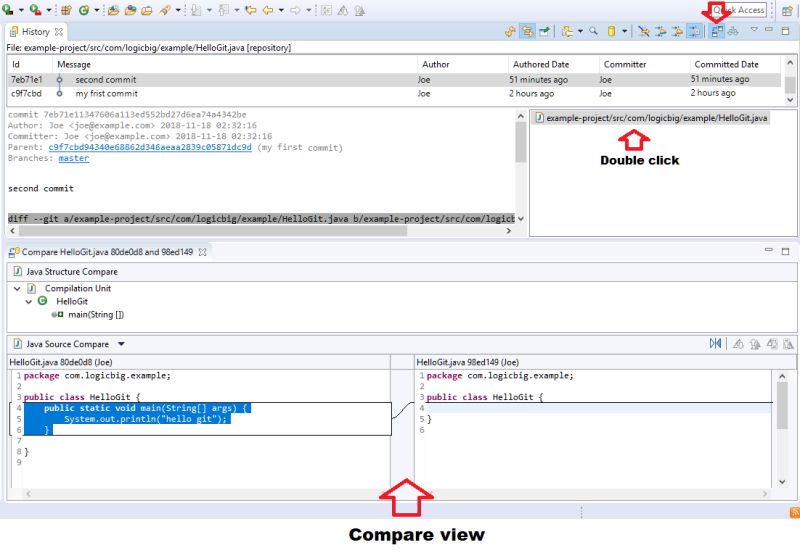Click the Back navigation yellow arrow
This screenshot has width=800, height=553.
pyautogui.click(x=268, y=10)
